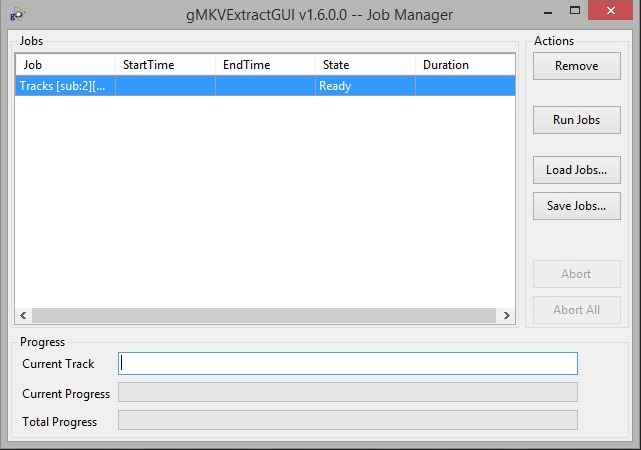
Task: Click the Current Progress bar
Action: coord(348,392)
